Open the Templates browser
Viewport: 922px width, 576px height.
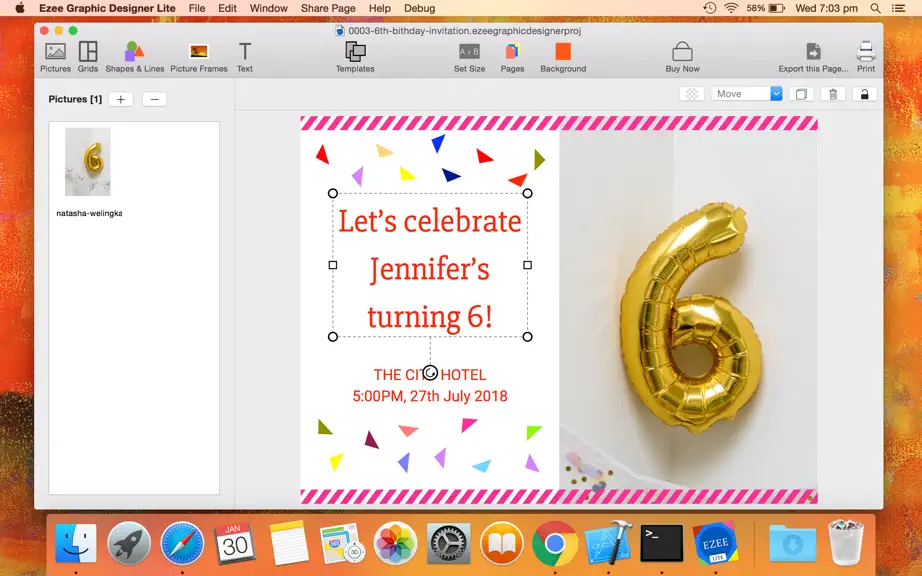(355, 57)
